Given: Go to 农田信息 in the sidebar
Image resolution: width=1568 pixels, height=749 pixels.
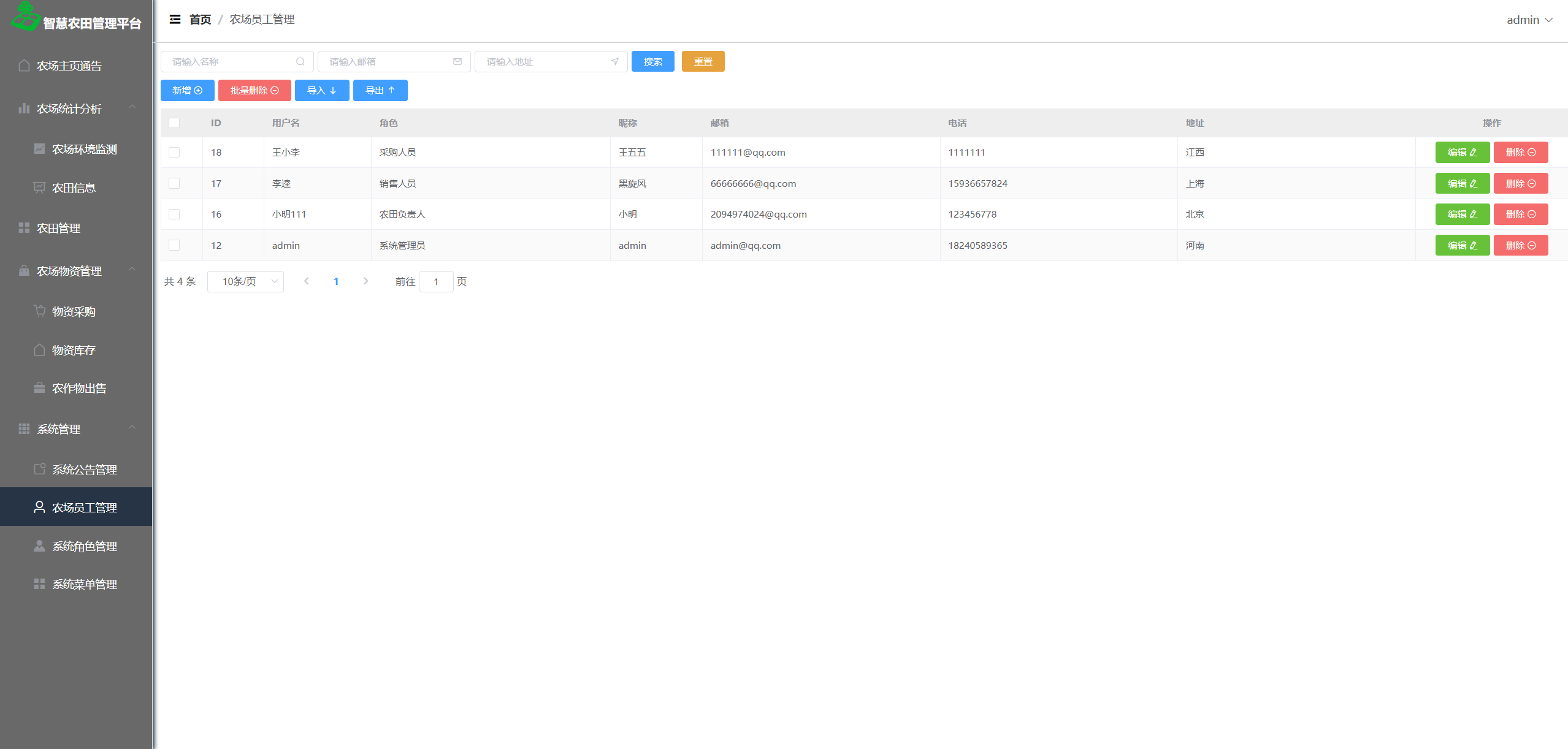Looking at the screenshot, I should pyautogui.click(x=74, y=188).
